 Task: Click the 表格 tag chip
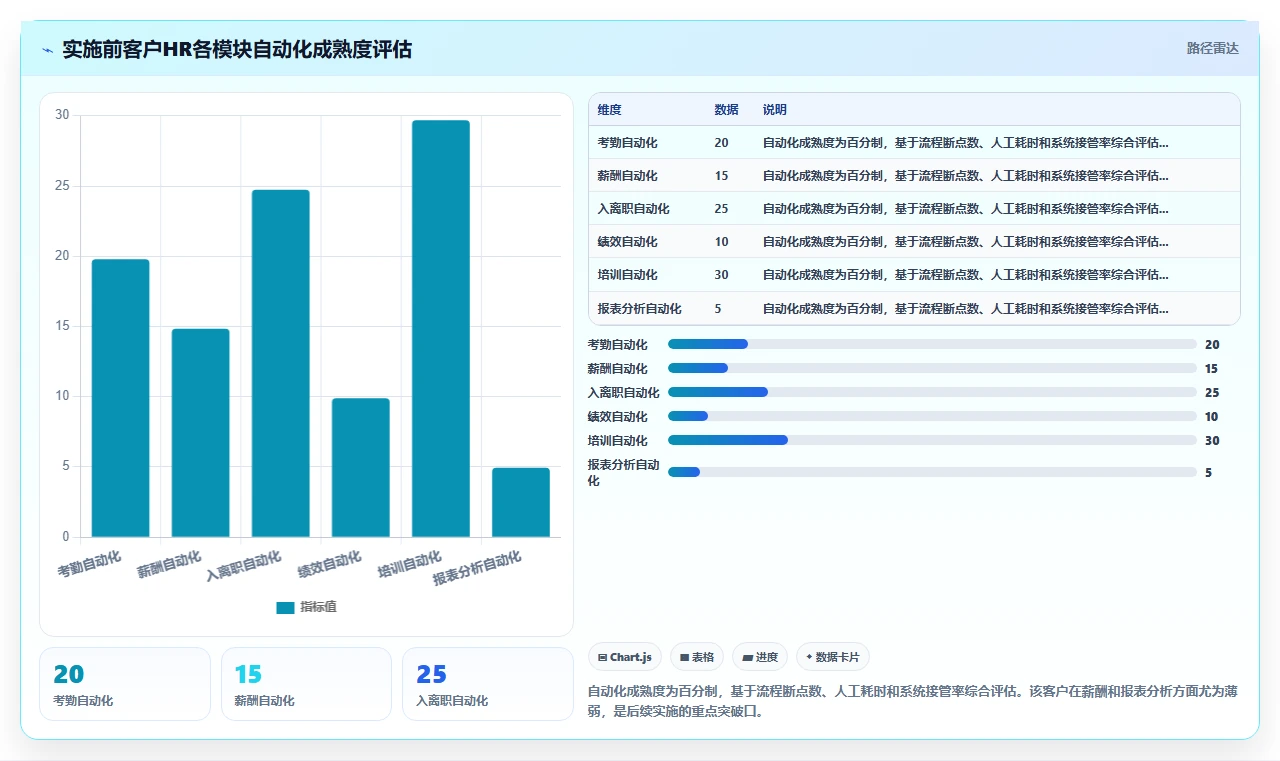pos(697,657)
